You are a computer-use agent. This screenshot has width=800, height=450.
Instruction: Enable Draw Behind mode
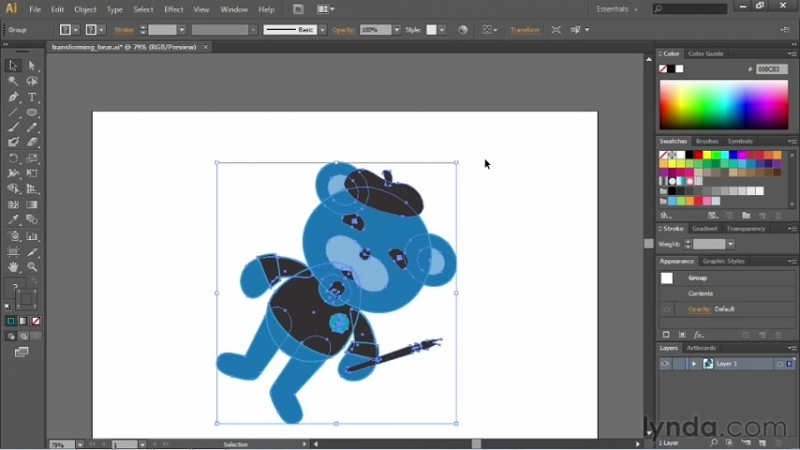(x=23, y=336)
